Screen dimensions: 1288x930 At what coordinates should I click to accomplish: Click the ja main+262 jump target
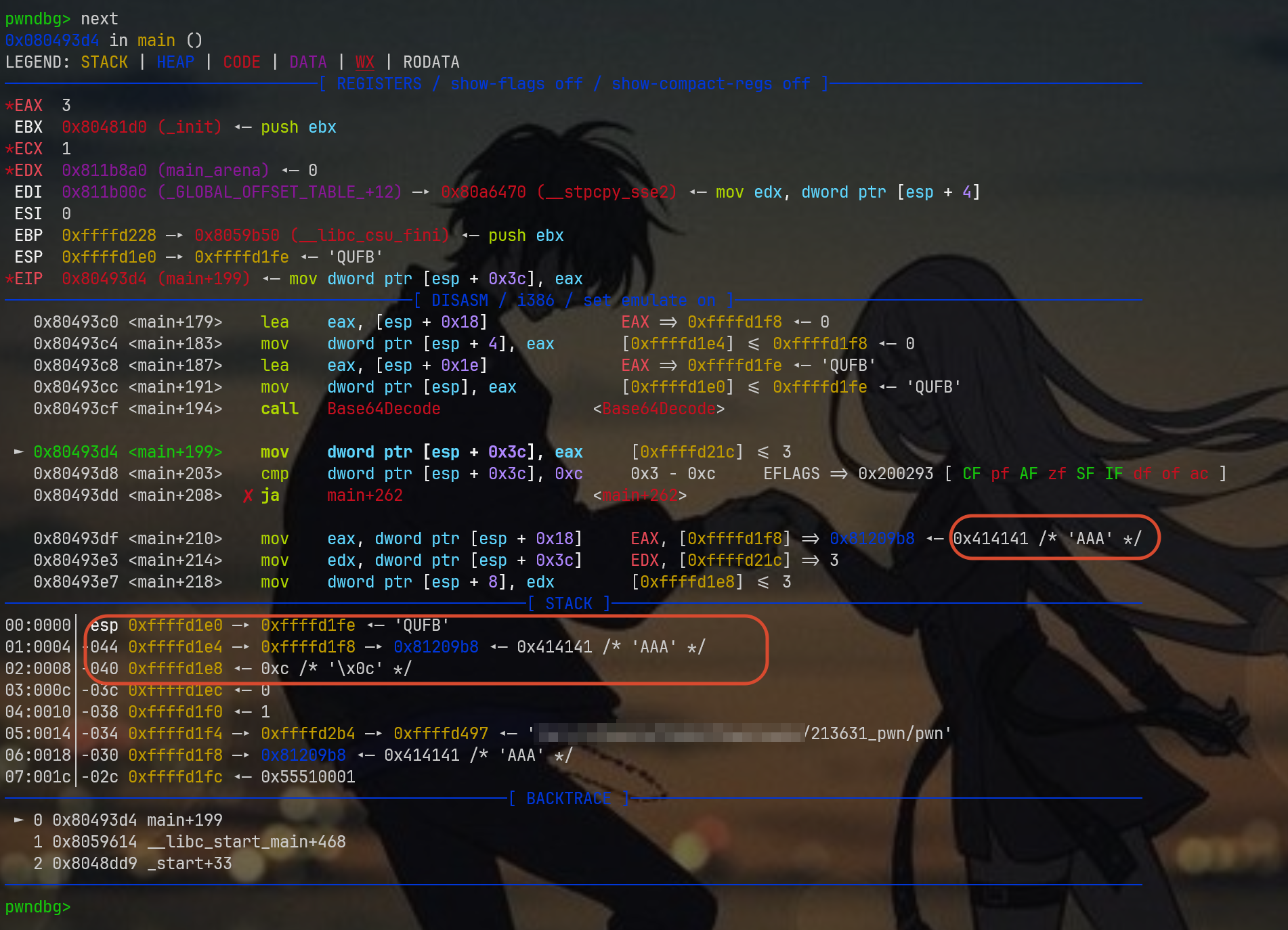[365, 495]
